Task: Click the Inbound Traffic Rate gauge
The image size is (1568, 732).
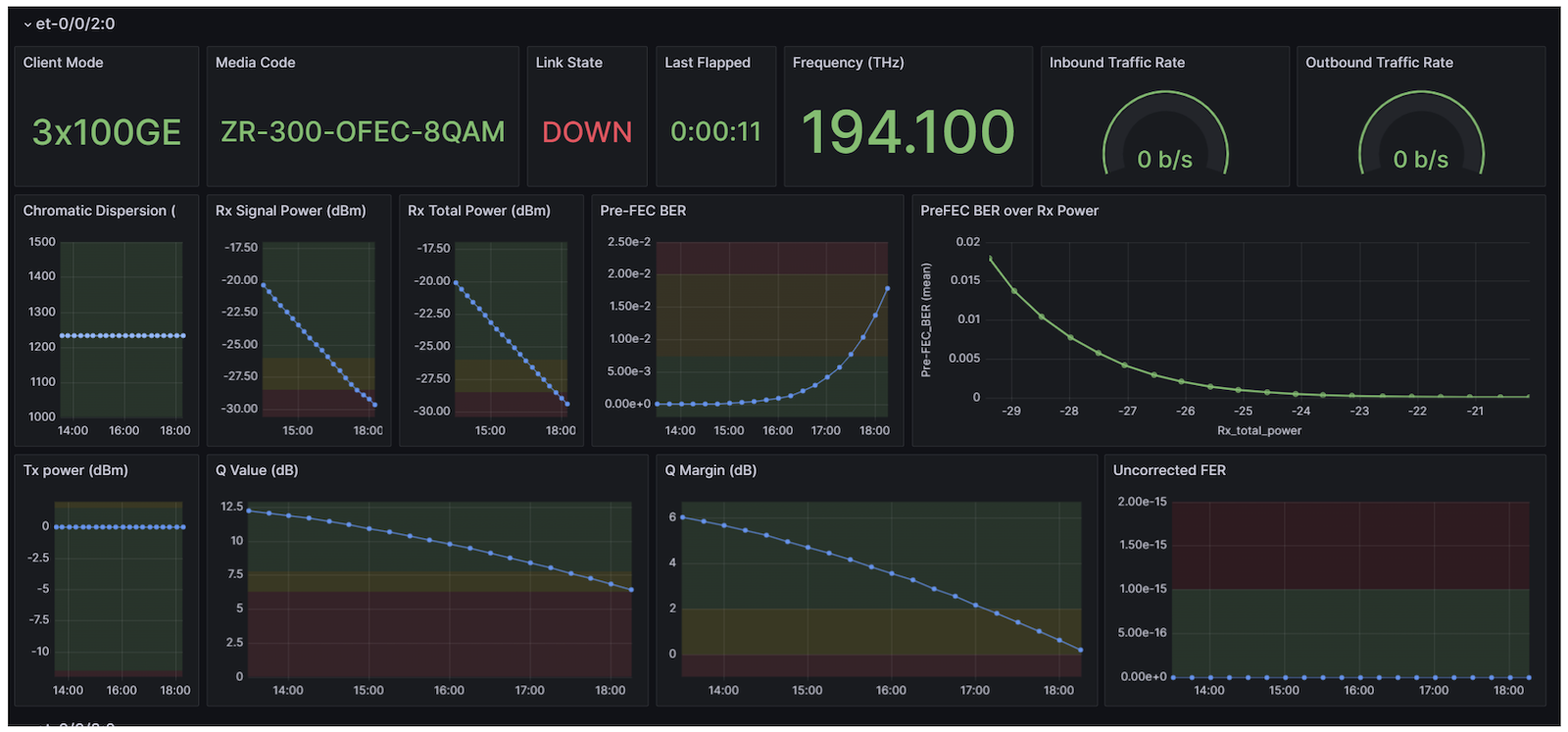Action: pyautogui.click(x=1165, y=134)
